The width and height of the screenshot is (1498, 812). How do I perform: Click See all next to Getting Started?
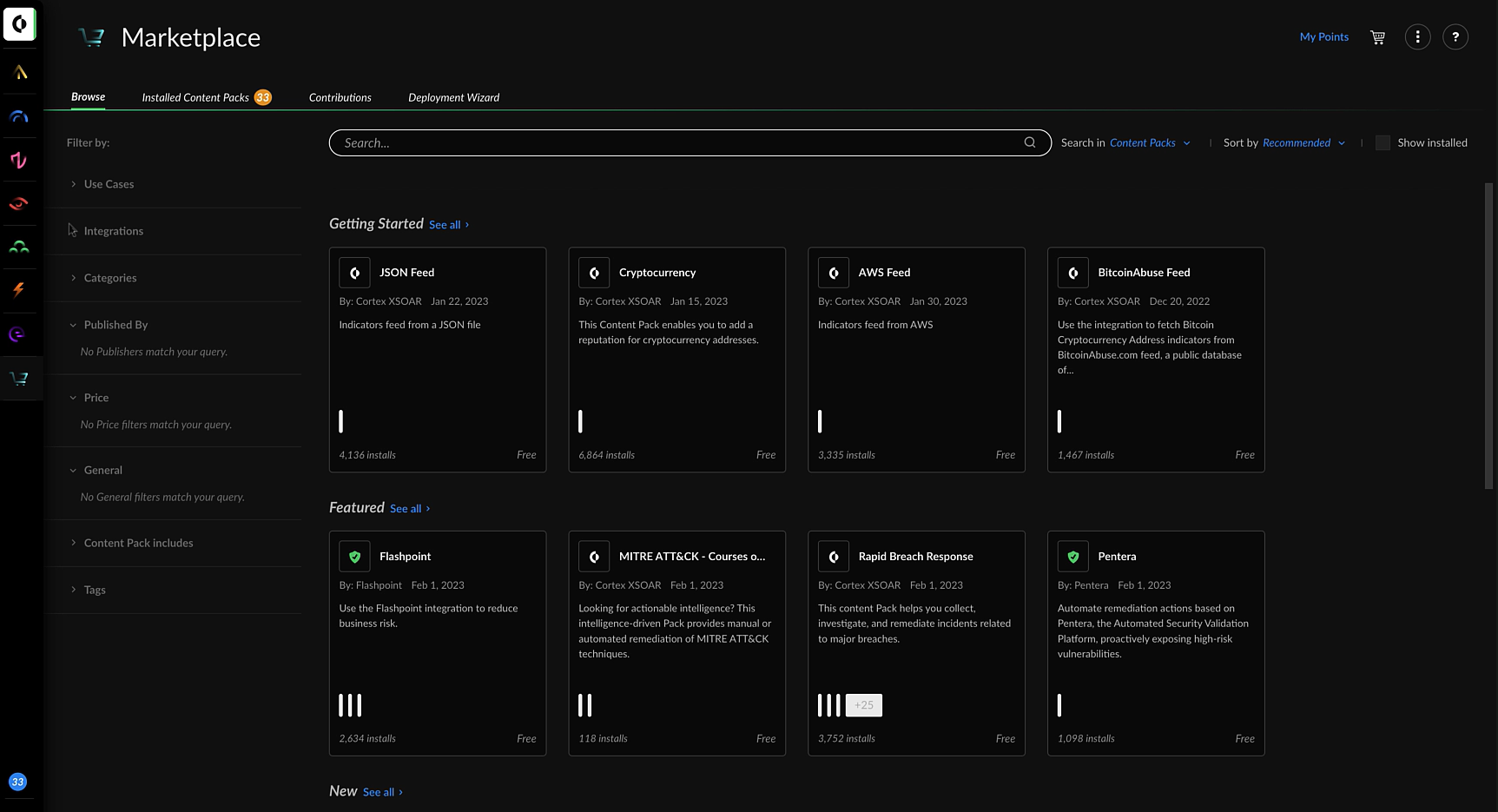pyautogui.click(x=445, y=224)
